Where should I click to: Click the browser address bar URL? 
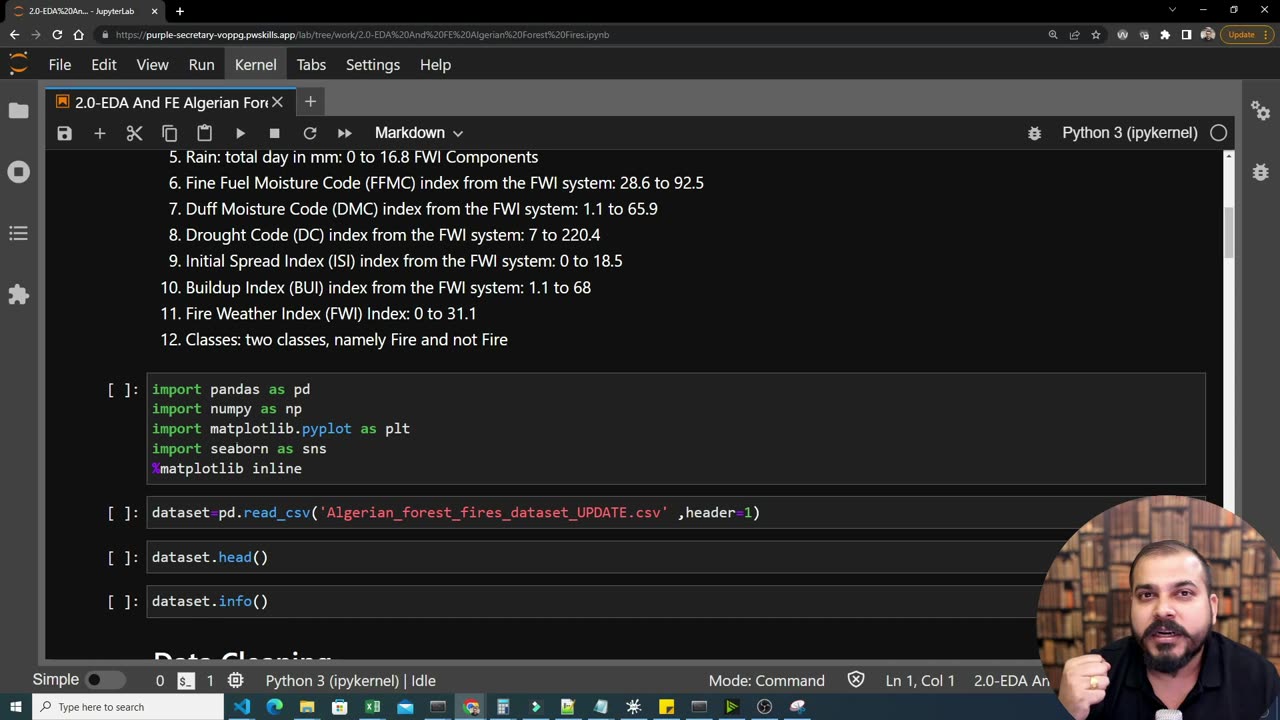(362, 35)
